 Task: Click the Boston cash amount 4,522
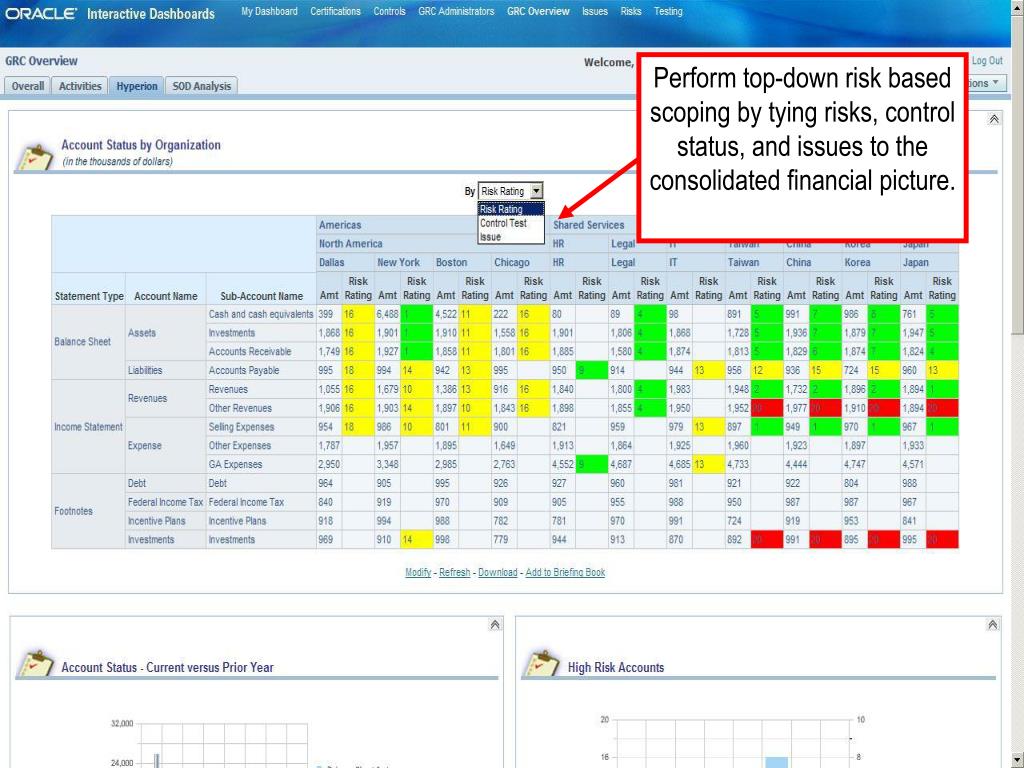(446, 314)
